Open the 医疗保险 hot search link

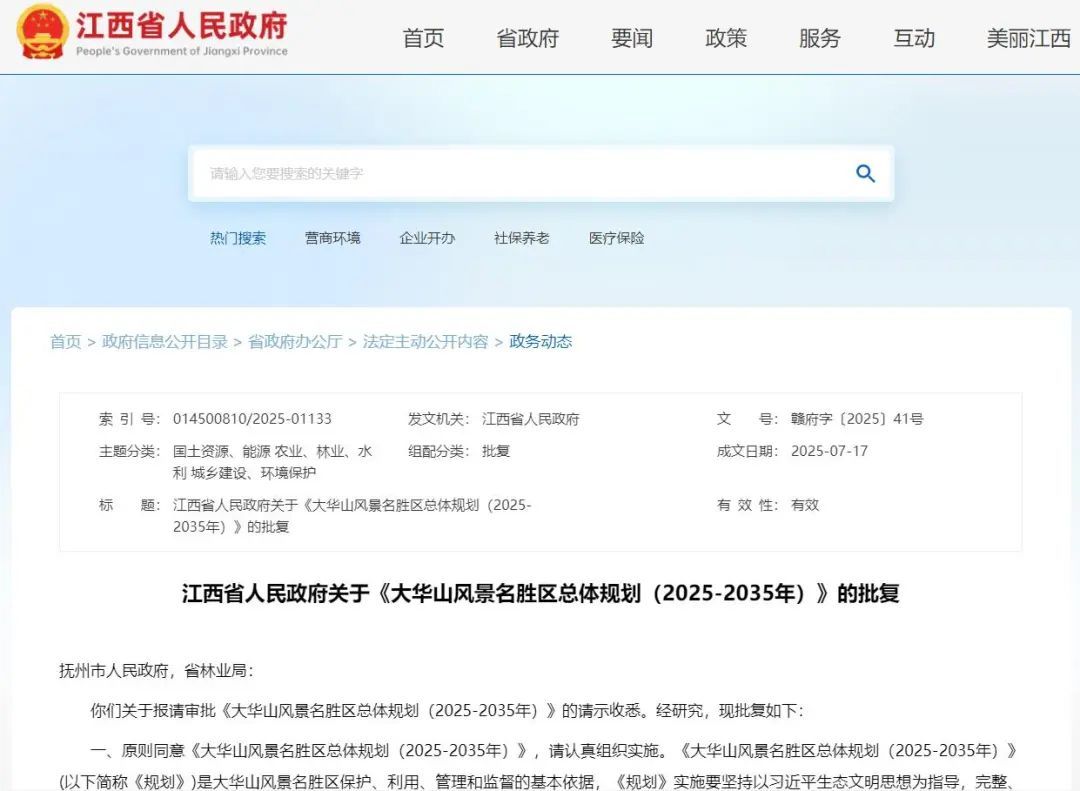click(x=616, y=238)
